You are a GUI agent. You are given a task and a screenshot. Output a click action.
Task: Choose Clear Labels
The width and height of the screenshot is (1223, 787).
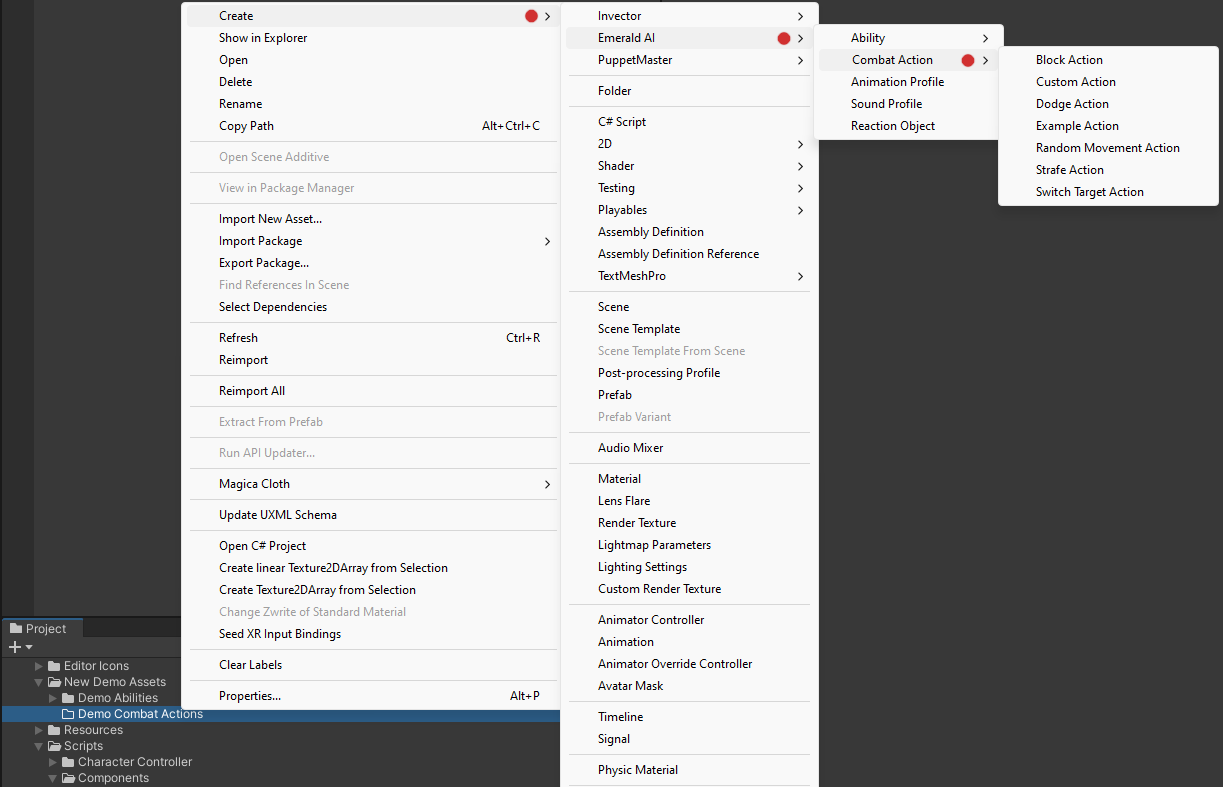pyautogui.click(x=371, y=665)
